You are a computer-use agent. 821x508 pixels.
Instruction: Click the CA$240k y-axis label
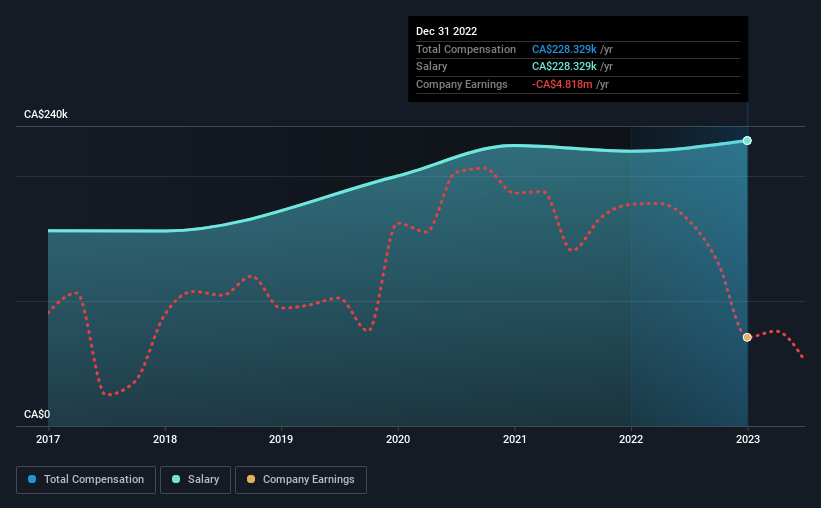(x=46, y=114)
